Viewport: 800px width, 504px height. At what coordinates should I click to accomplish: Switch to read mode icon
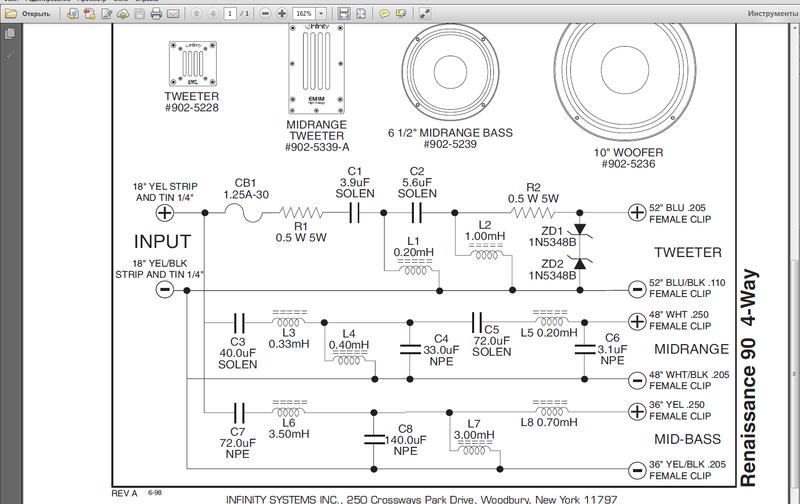[x=424, y=14]
